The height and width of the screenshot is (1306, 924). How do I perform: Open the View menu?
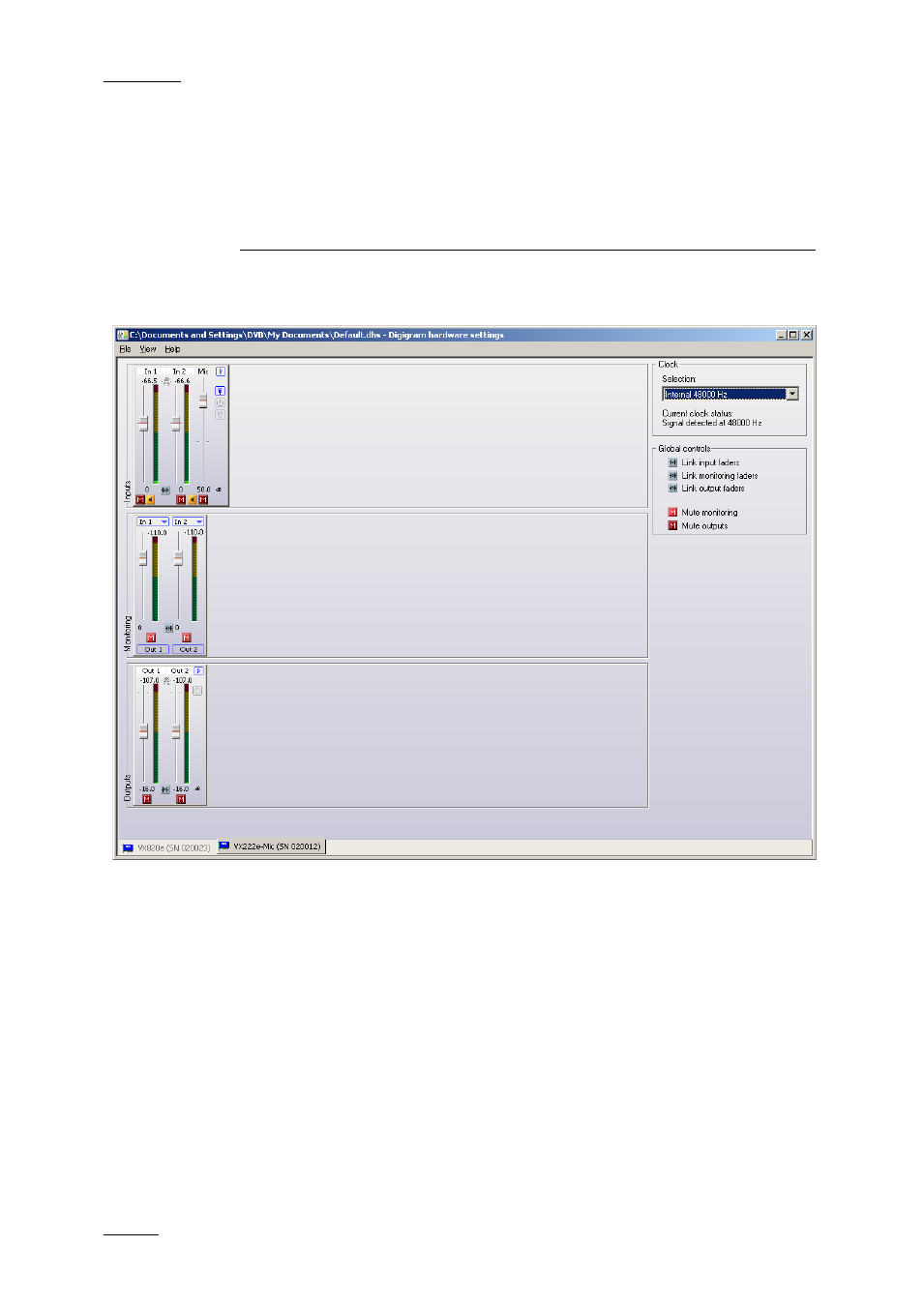(x=148, y=349)
